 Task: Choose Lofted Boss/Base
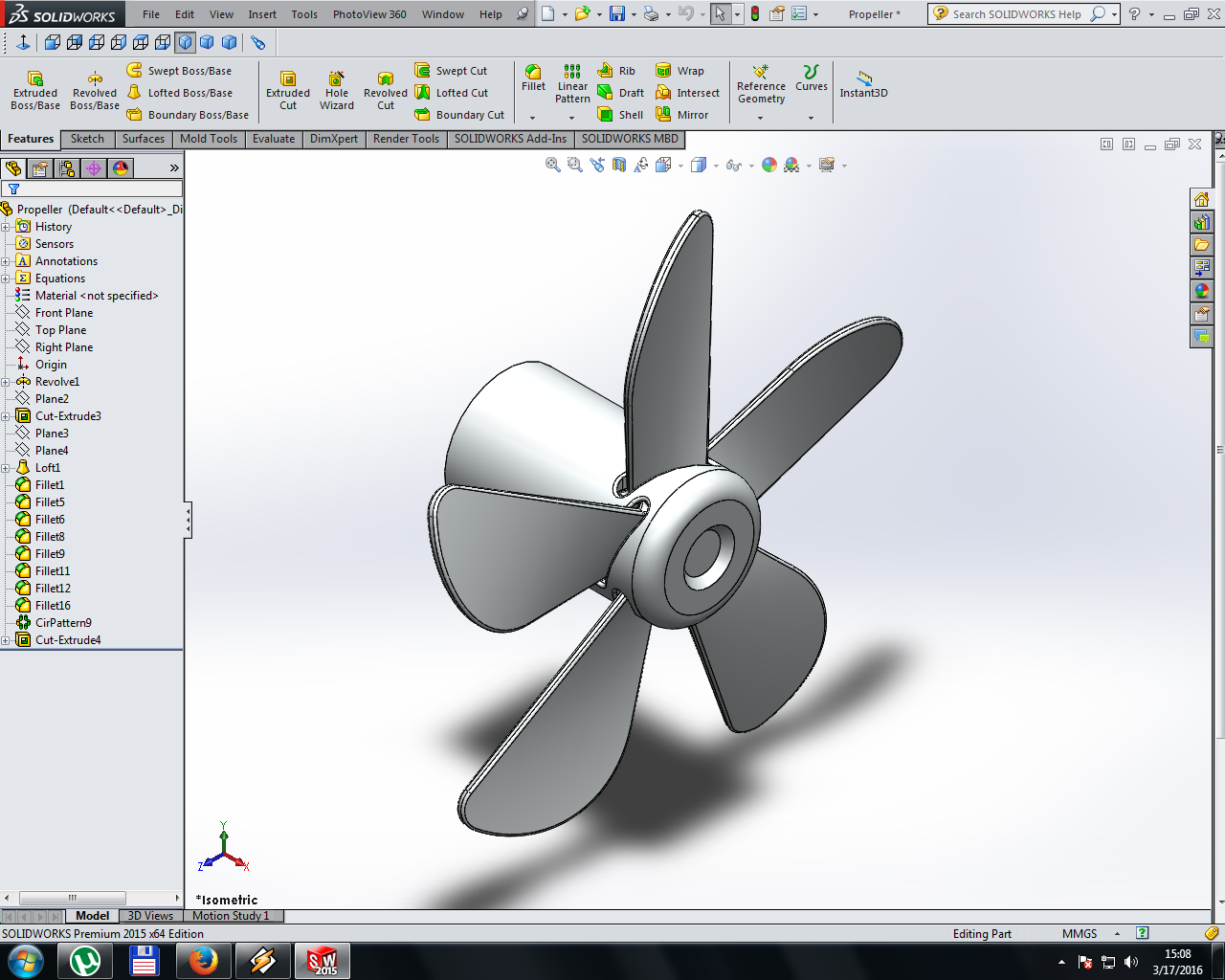pyautogui.click(x=180, y=93)
